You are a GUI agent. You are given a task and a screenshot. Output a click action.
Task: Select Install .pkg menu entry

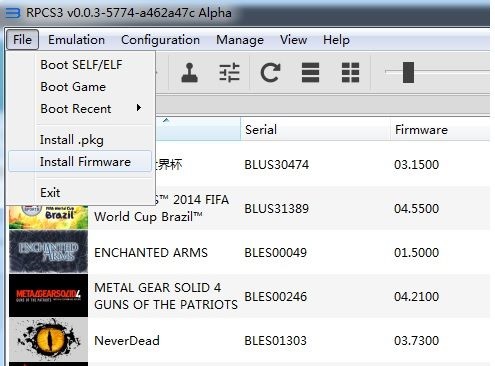(x=81, y=140)
